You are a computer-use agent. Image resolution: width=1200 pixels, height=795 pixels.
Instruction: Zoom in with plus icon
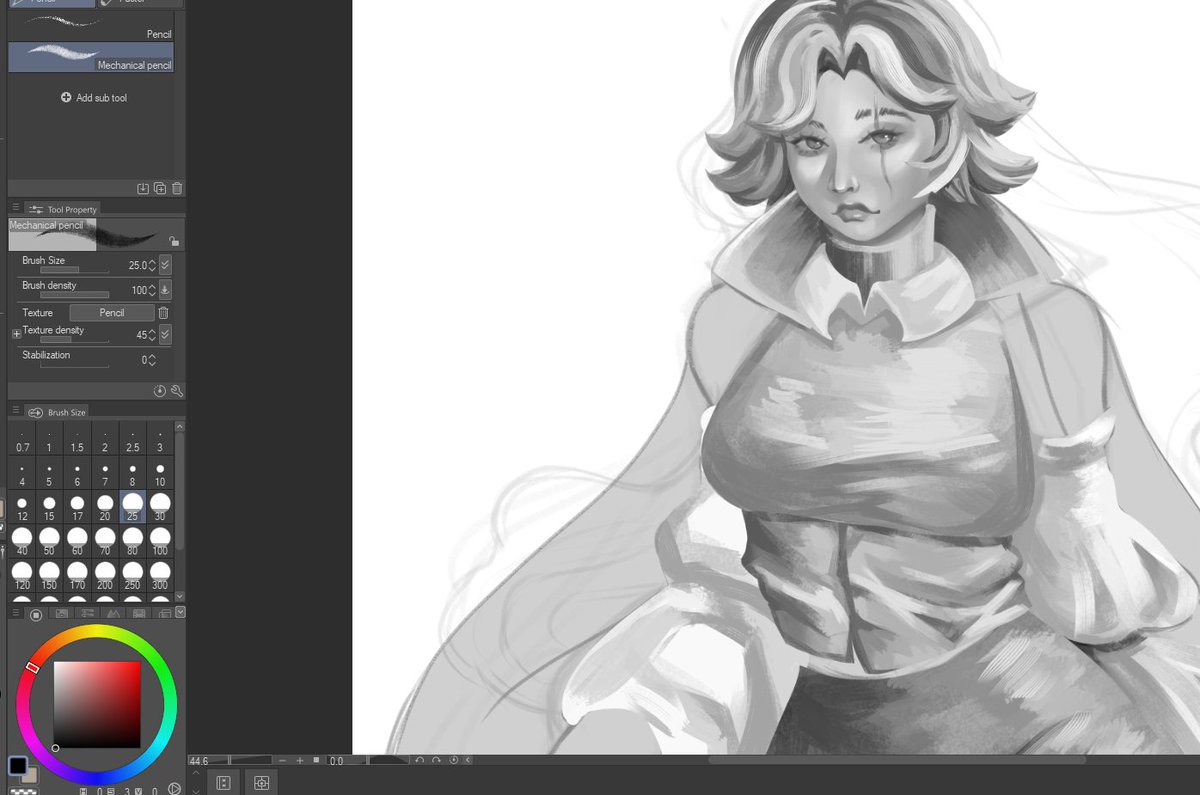click(x=300, y=761)
